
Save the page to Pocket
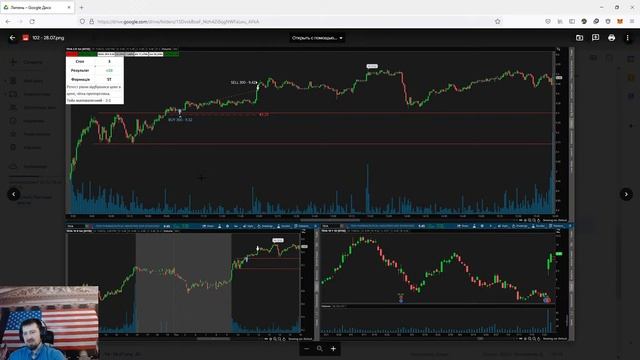click(548, 21)
